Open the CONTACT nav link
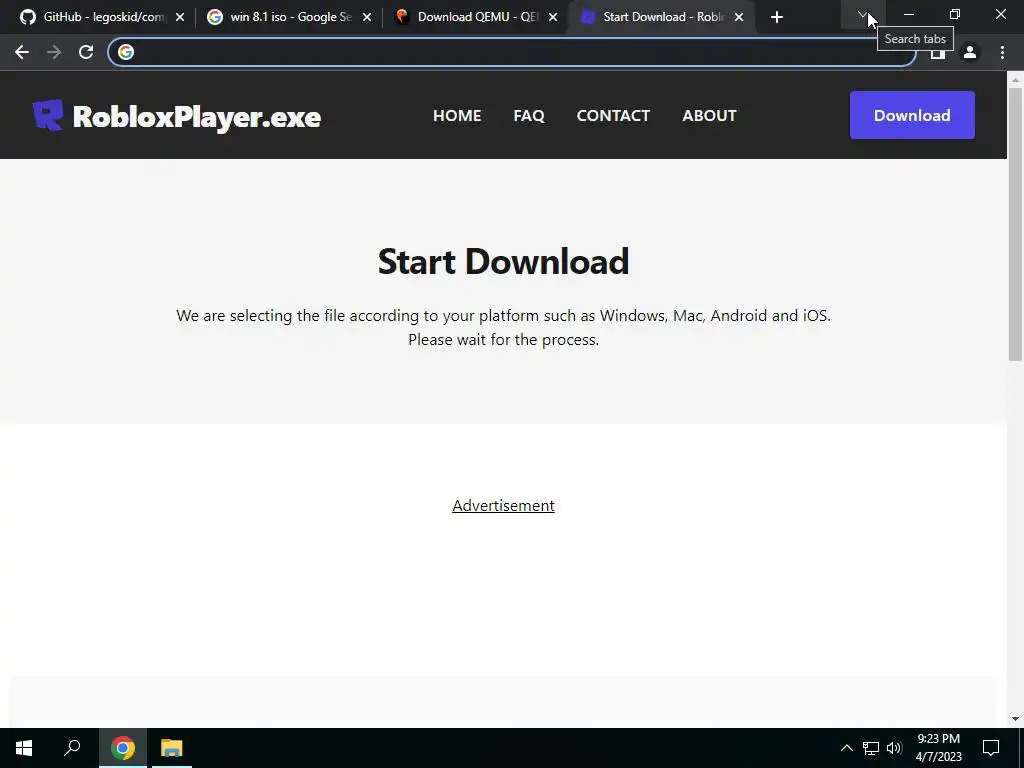 [x=613, y=116]
